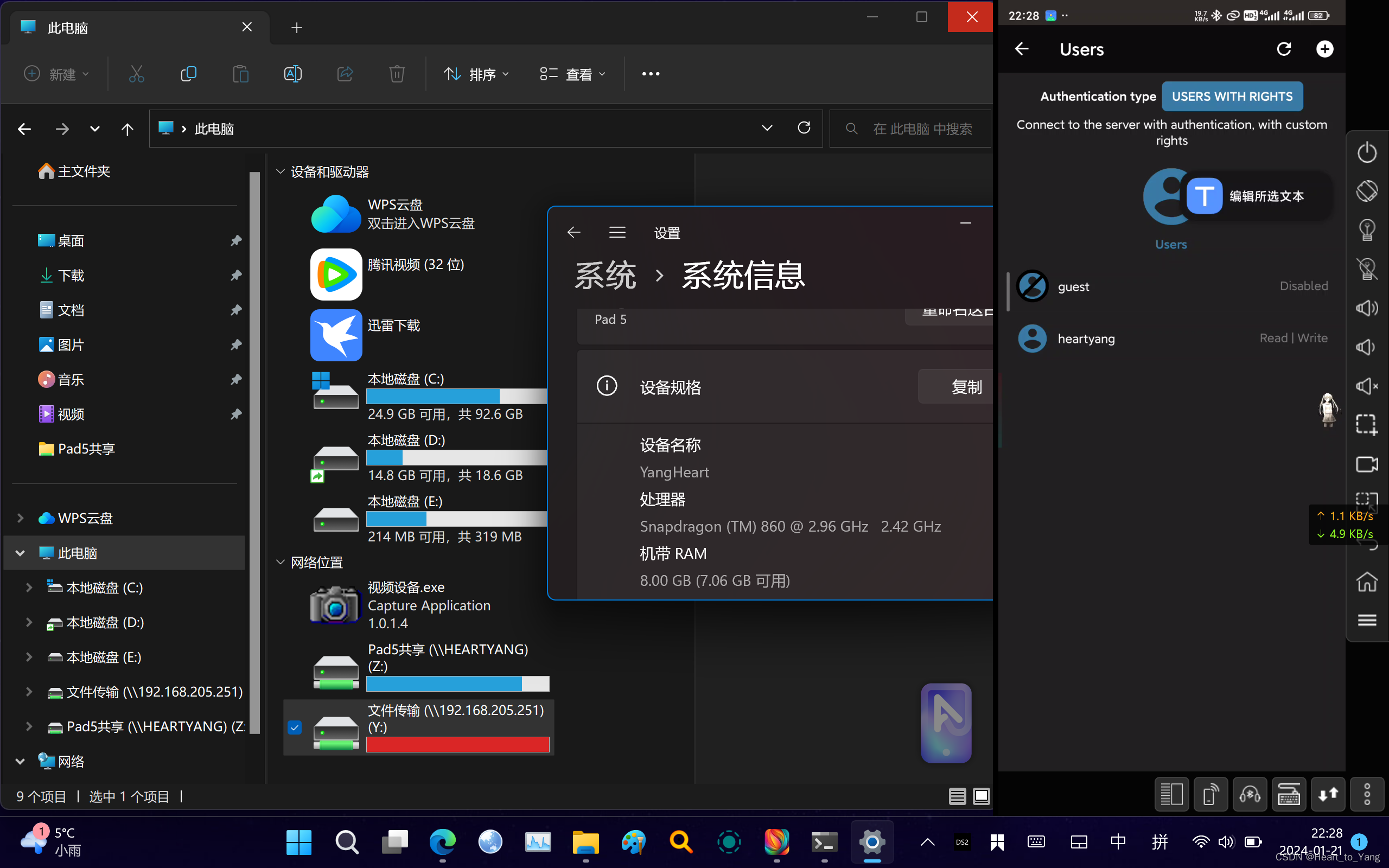
Task: Collapse 此电脑 node in navigation tree
Action: (x=20, y=553)
